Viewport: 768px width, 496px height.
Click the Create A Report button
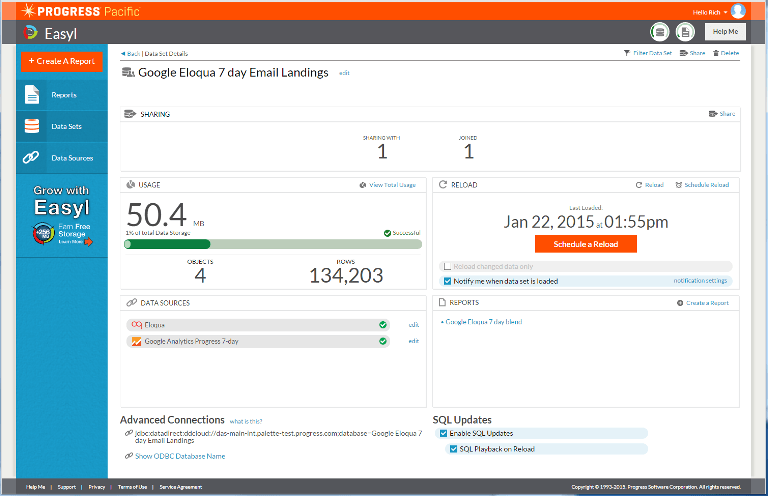click(x=61, y=61)
